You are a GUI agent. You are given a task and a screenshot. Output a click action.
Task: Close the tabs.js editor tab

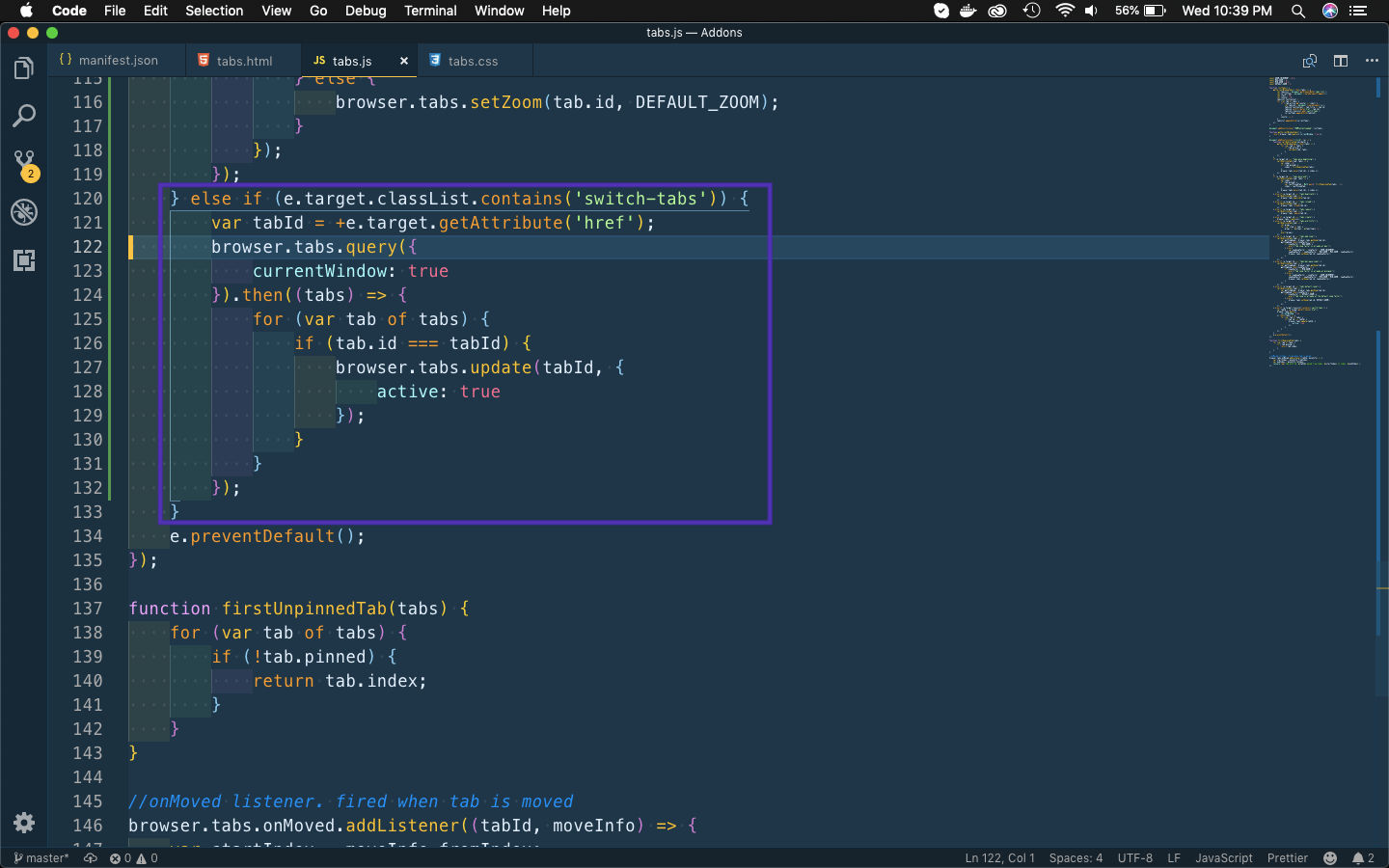tap(404, 61)
